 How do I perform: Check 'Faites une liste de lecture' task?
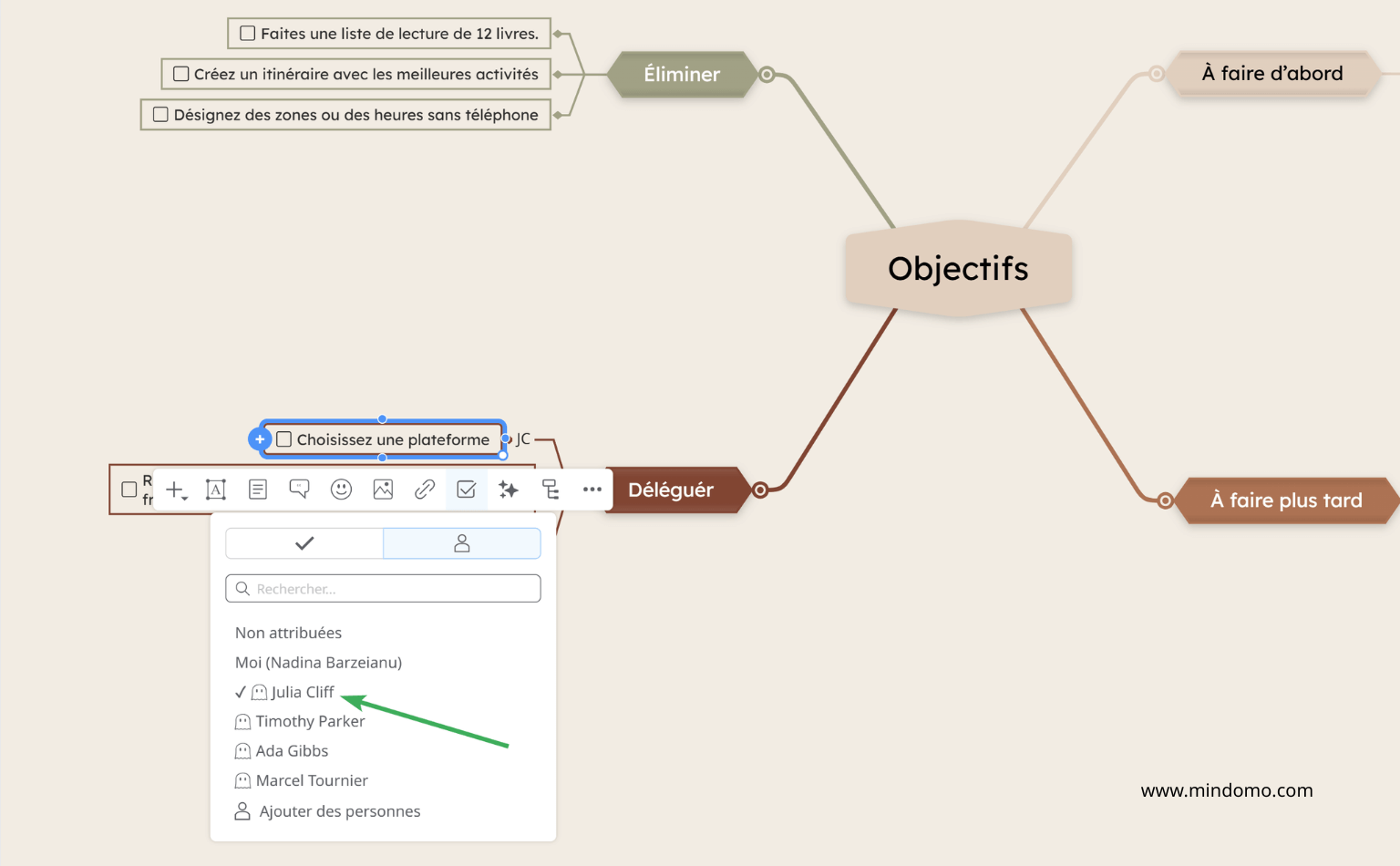click(x=247, y=34)
